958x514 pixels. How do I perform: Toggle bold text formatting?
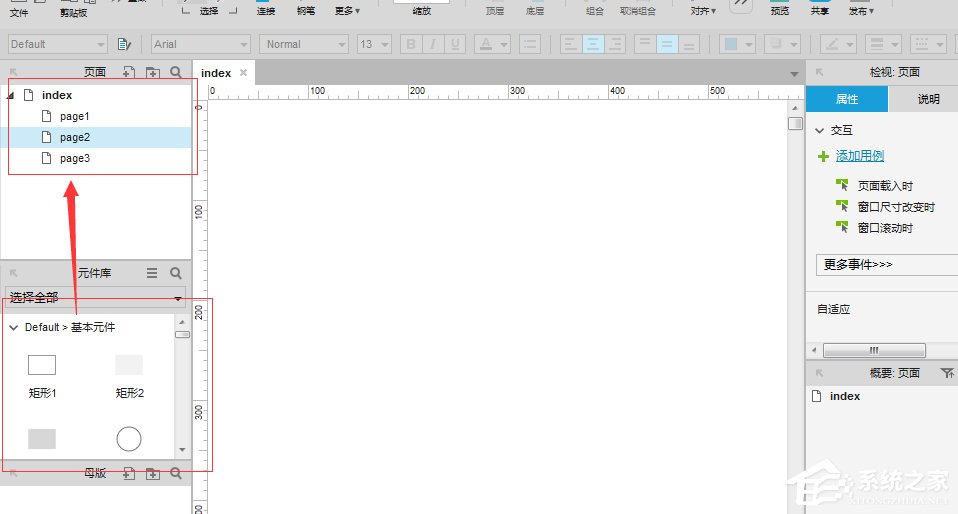pos(410,44)
